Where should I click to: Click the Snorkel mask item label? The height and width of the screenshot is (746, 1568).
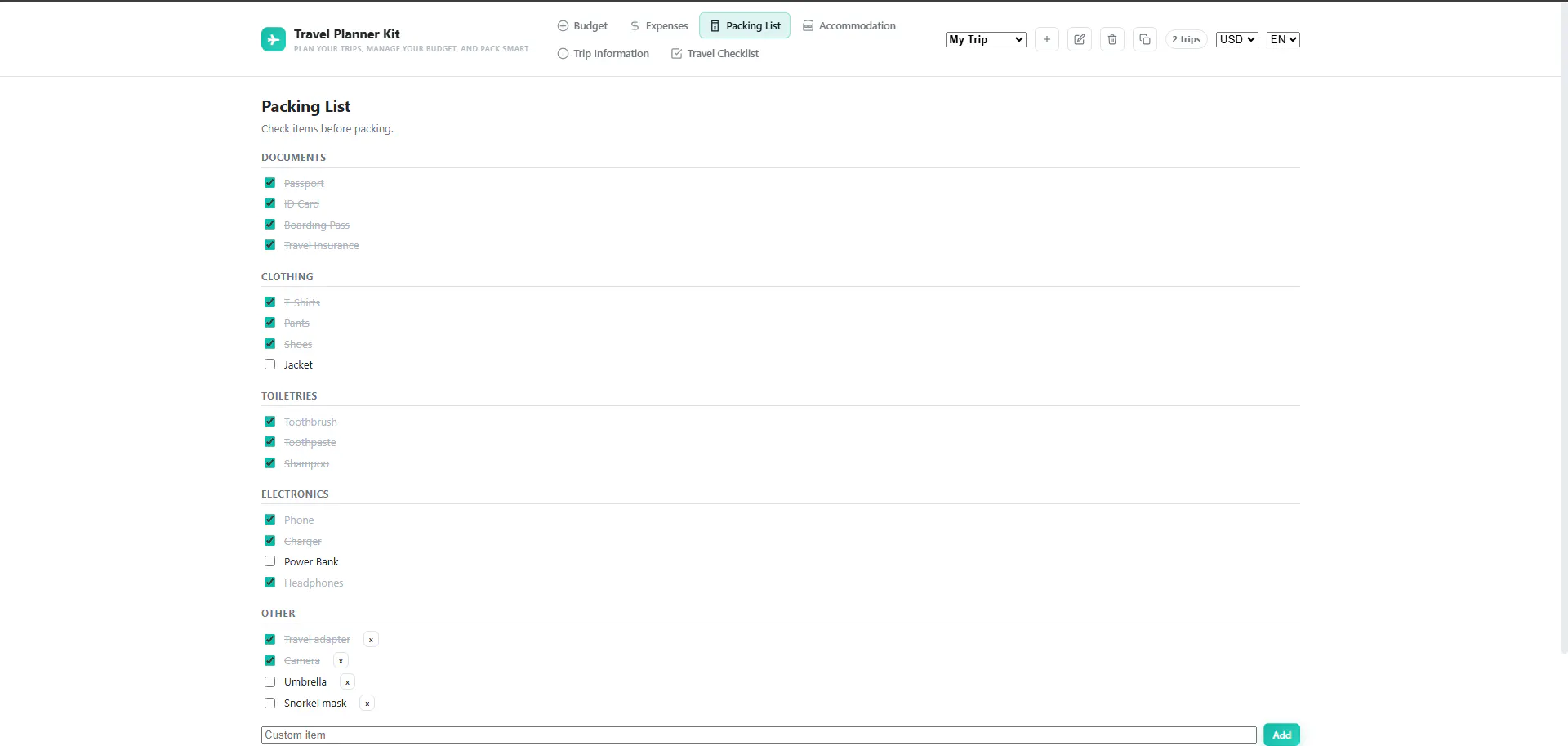315,703
